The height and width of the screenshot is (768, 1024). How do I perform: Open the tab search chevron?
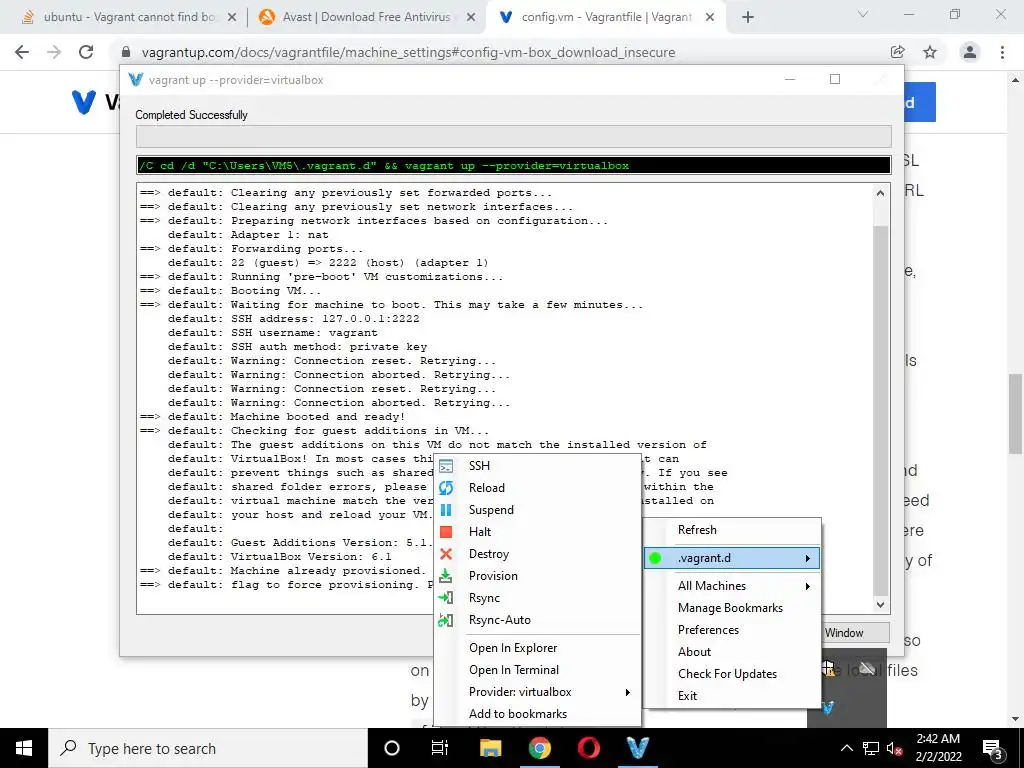coord(863,14)
